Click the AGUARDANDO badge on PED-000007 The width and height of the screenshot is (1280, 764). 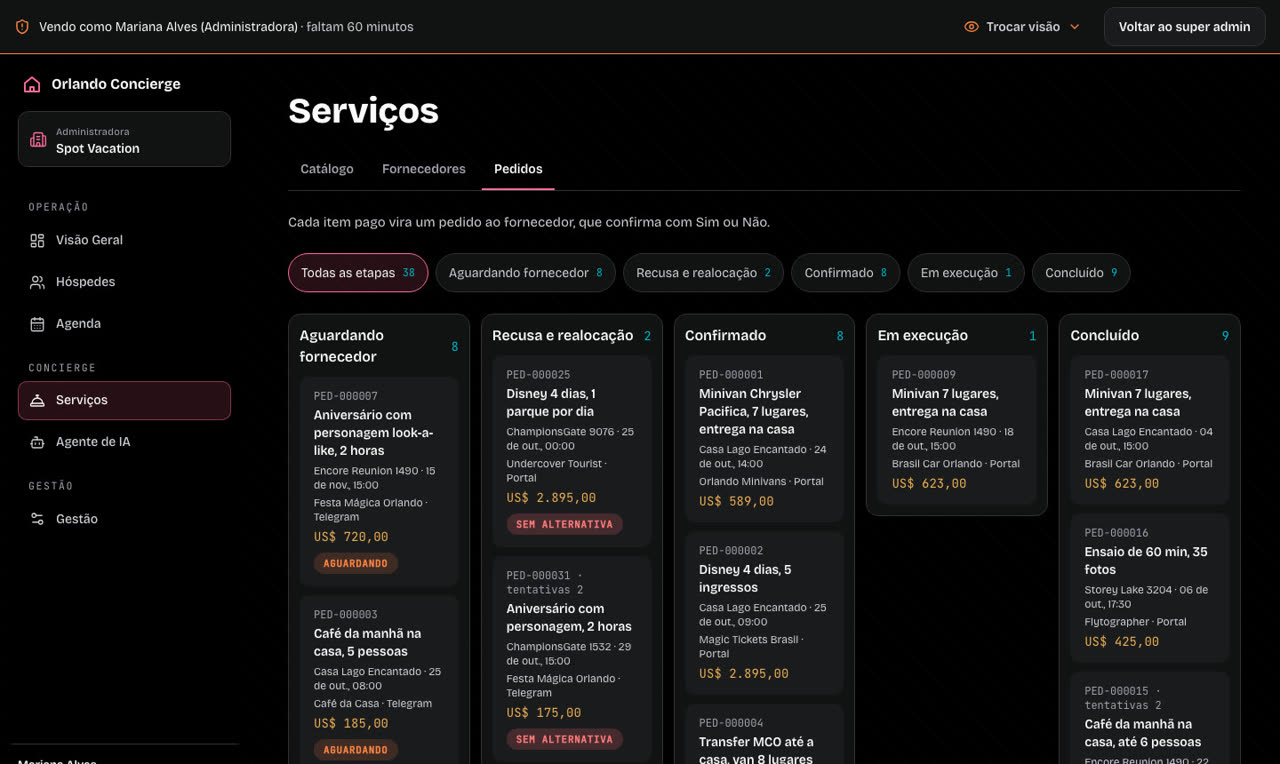pyautogui.click(x=356, y=564)
